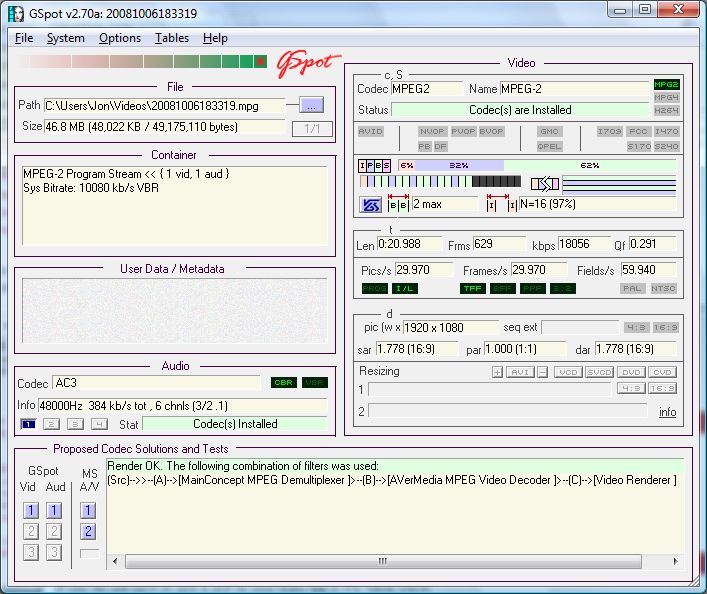The height and width of the screenshot is (594, 707).
Task: Click the PVOP indicator
Action: click(463, 132)
